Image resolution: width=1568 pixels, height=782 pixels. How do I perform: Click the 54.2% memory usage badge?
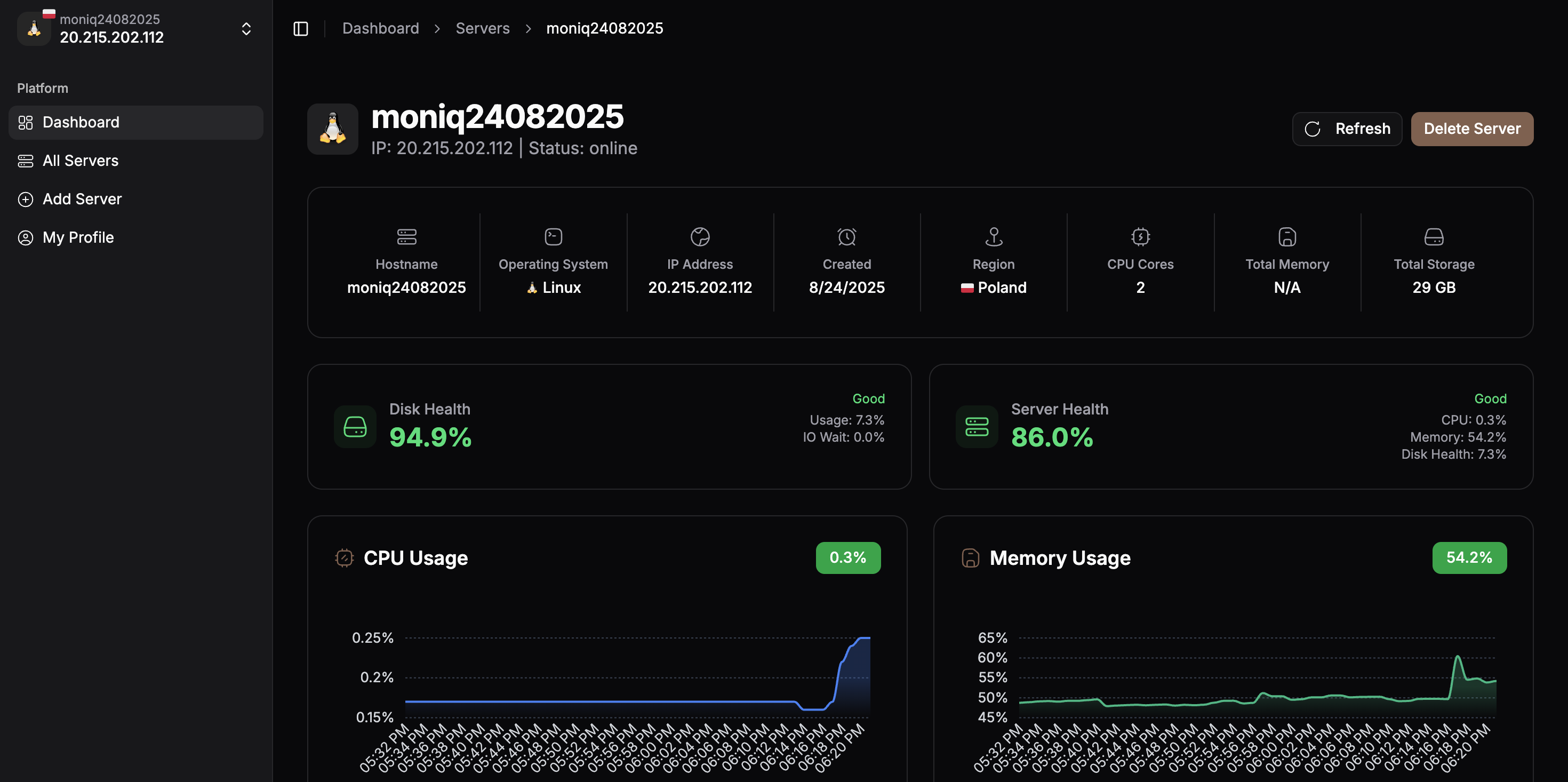(x=1469, y=558)
